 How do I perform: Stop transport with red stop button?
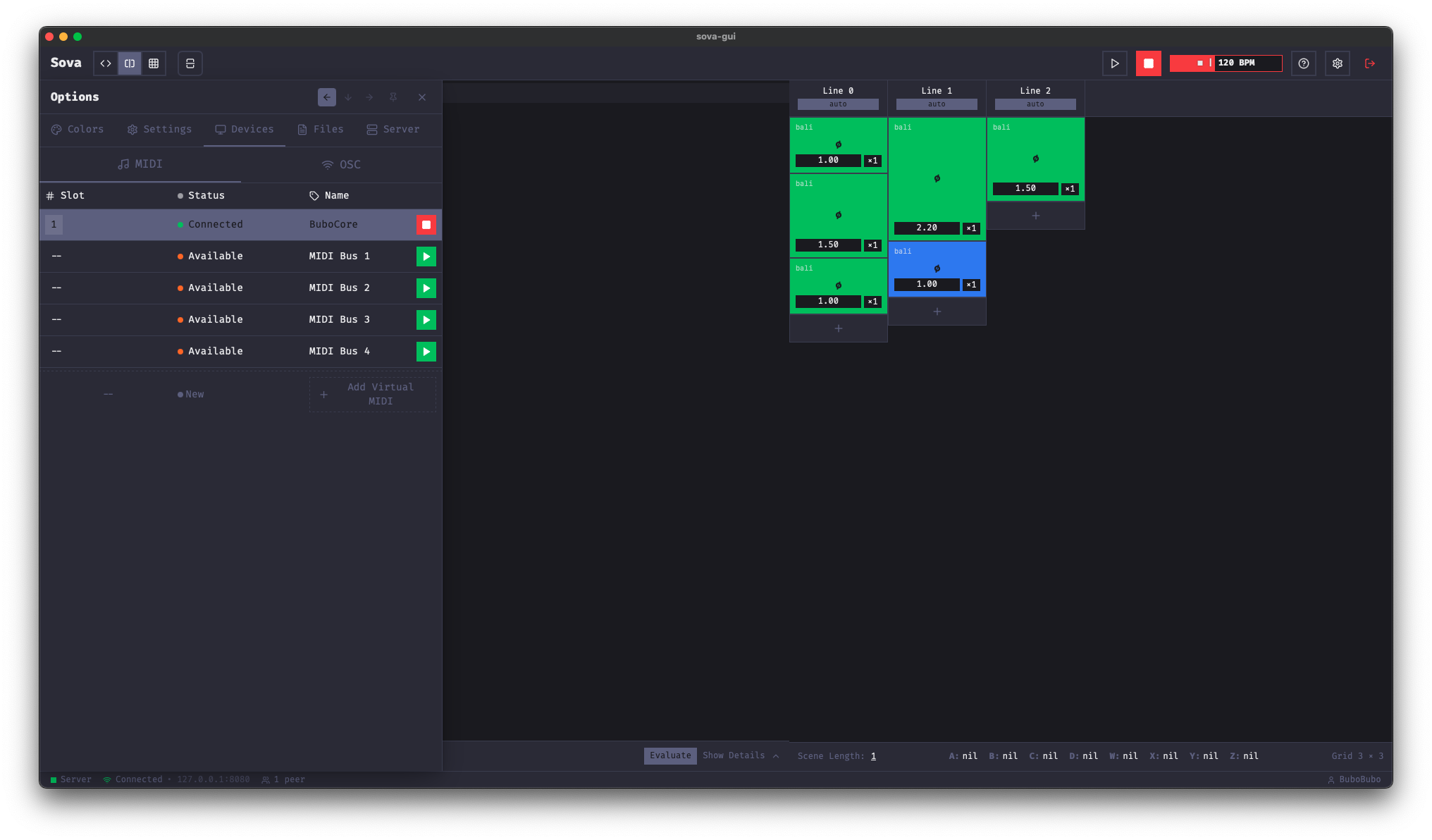1149,63
